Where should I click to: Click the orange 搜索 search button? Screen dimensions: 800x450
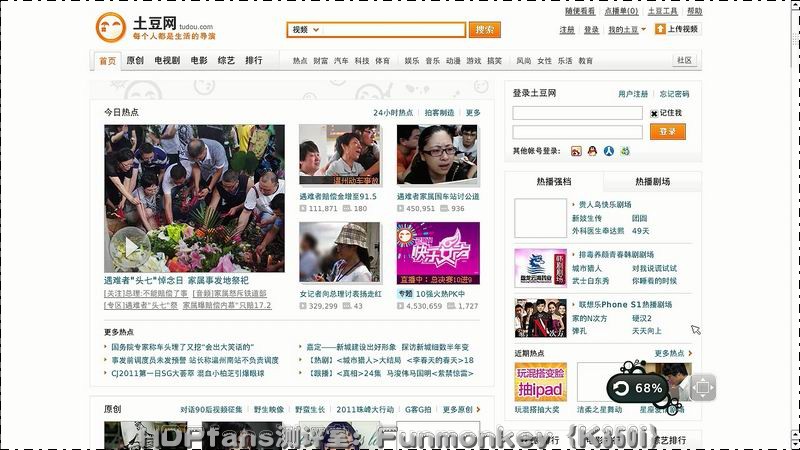coord(485,30)
